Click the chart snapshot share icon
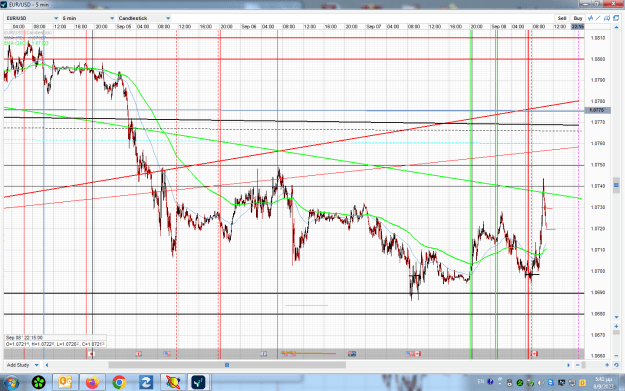This screenshot has width=625, height=391. pos(607,18)
